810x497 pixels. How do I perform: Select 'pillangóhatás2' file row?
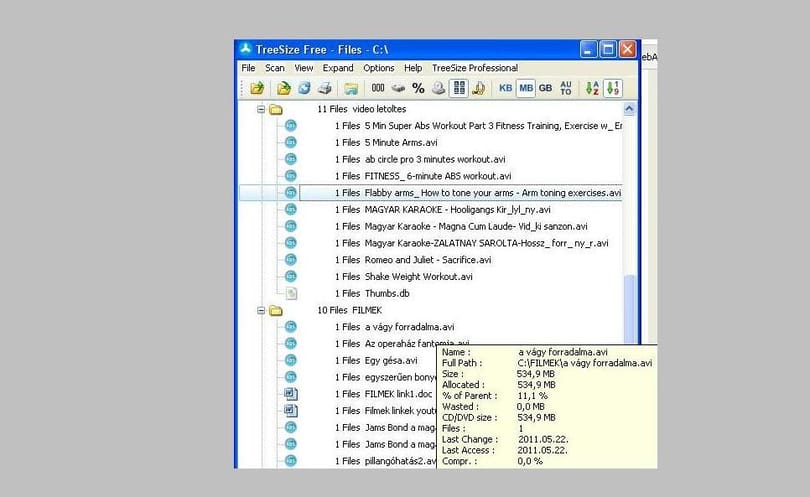point(385,461)
